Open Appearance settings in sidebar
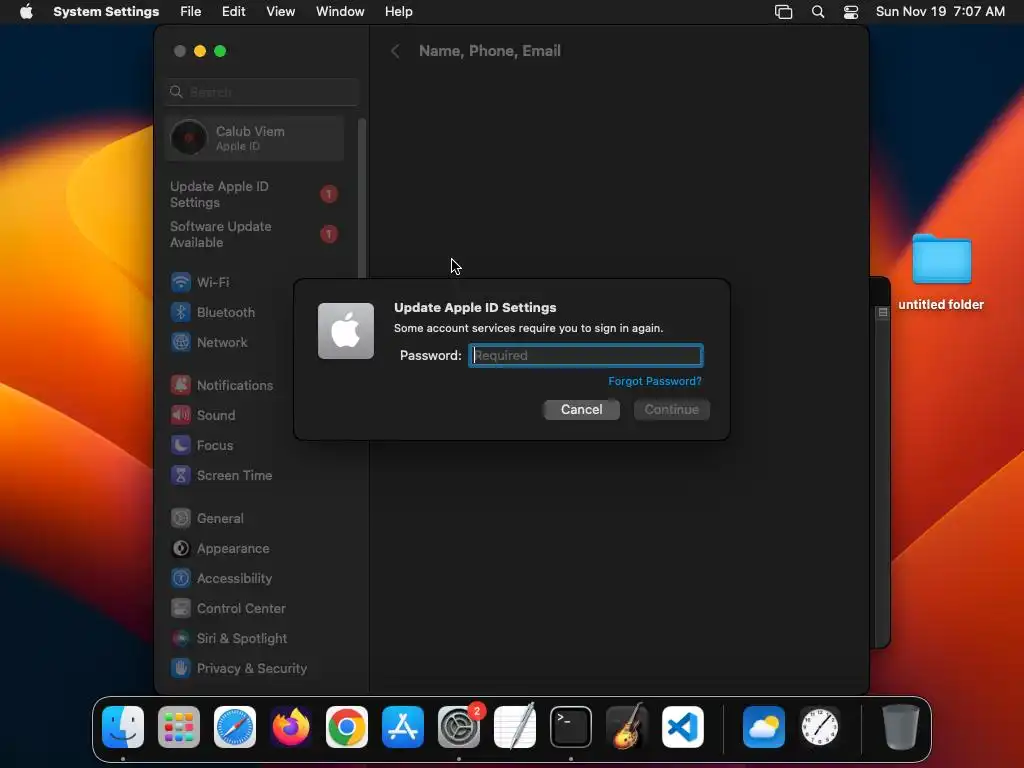 coord(255,549)
